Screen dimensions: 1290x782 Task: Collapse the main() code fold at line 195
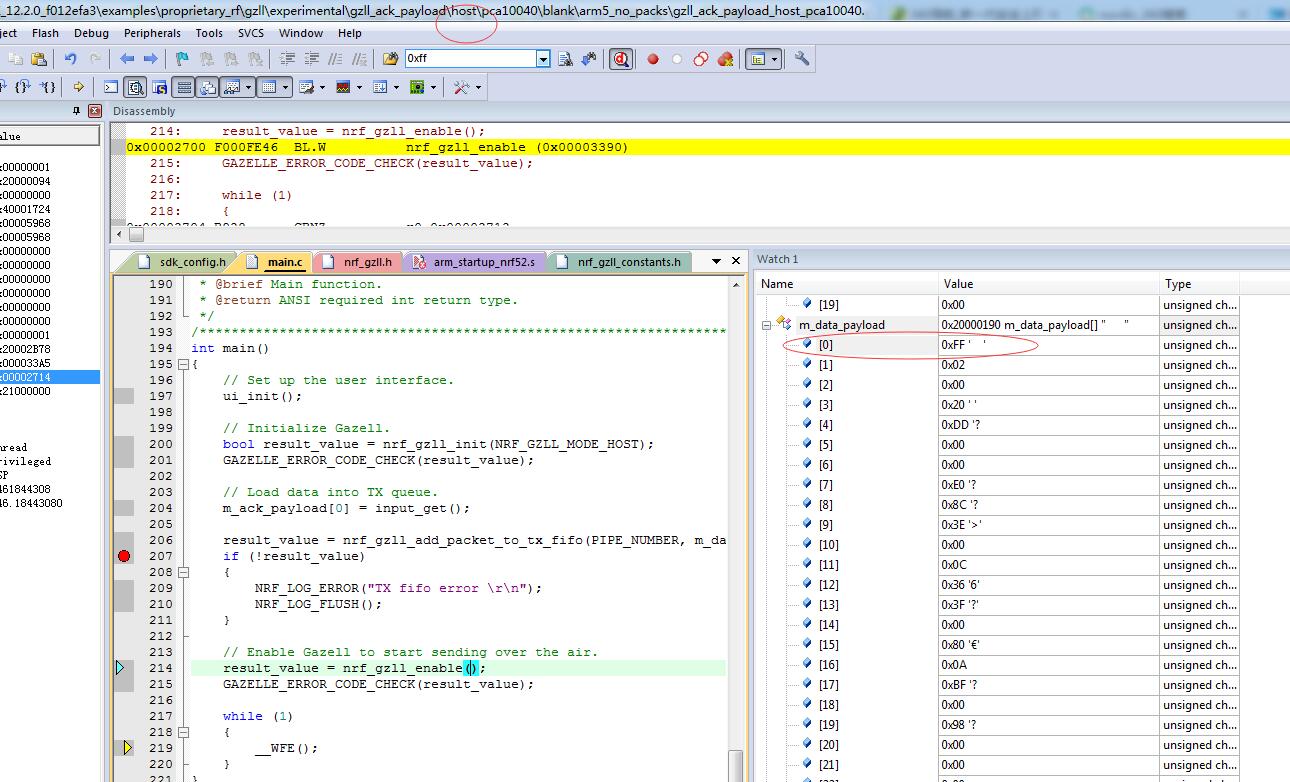click(x=183, y=364)
